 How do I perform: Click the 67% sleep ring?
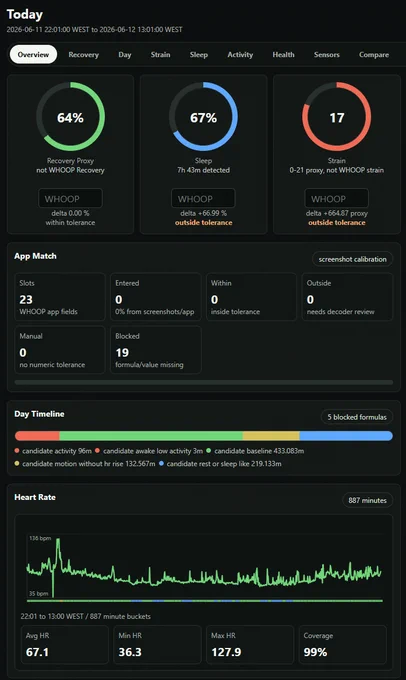[203, 117]
